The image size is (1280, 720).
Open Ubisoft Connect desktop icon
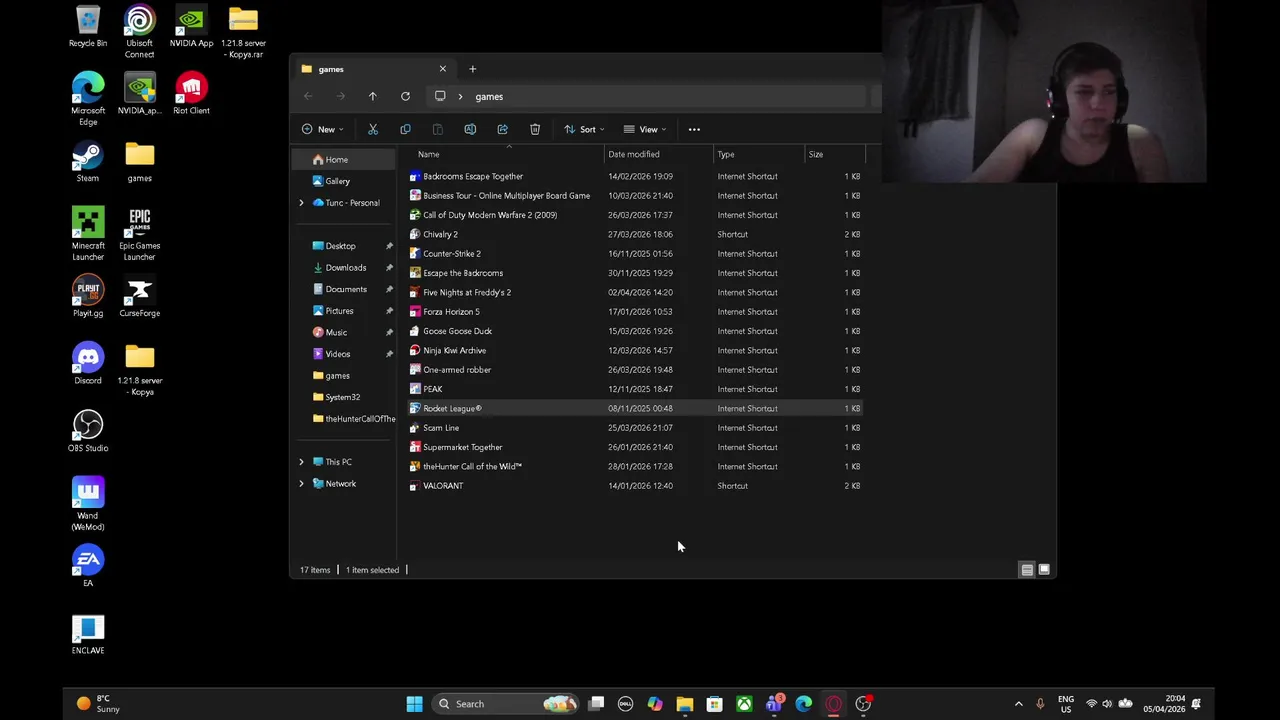pos(139,32)
